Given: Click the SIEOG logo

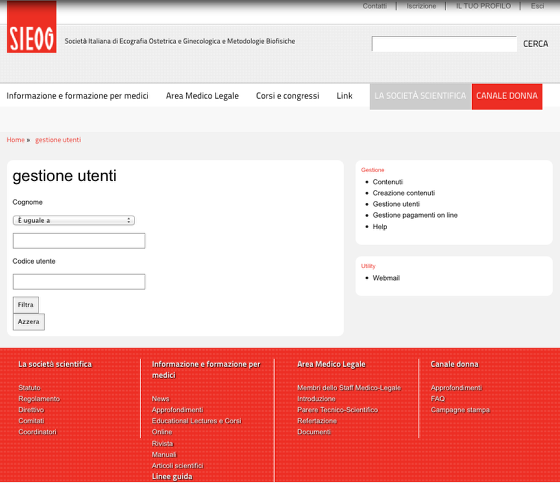Looking at the screenshot, I should [32, 27].
